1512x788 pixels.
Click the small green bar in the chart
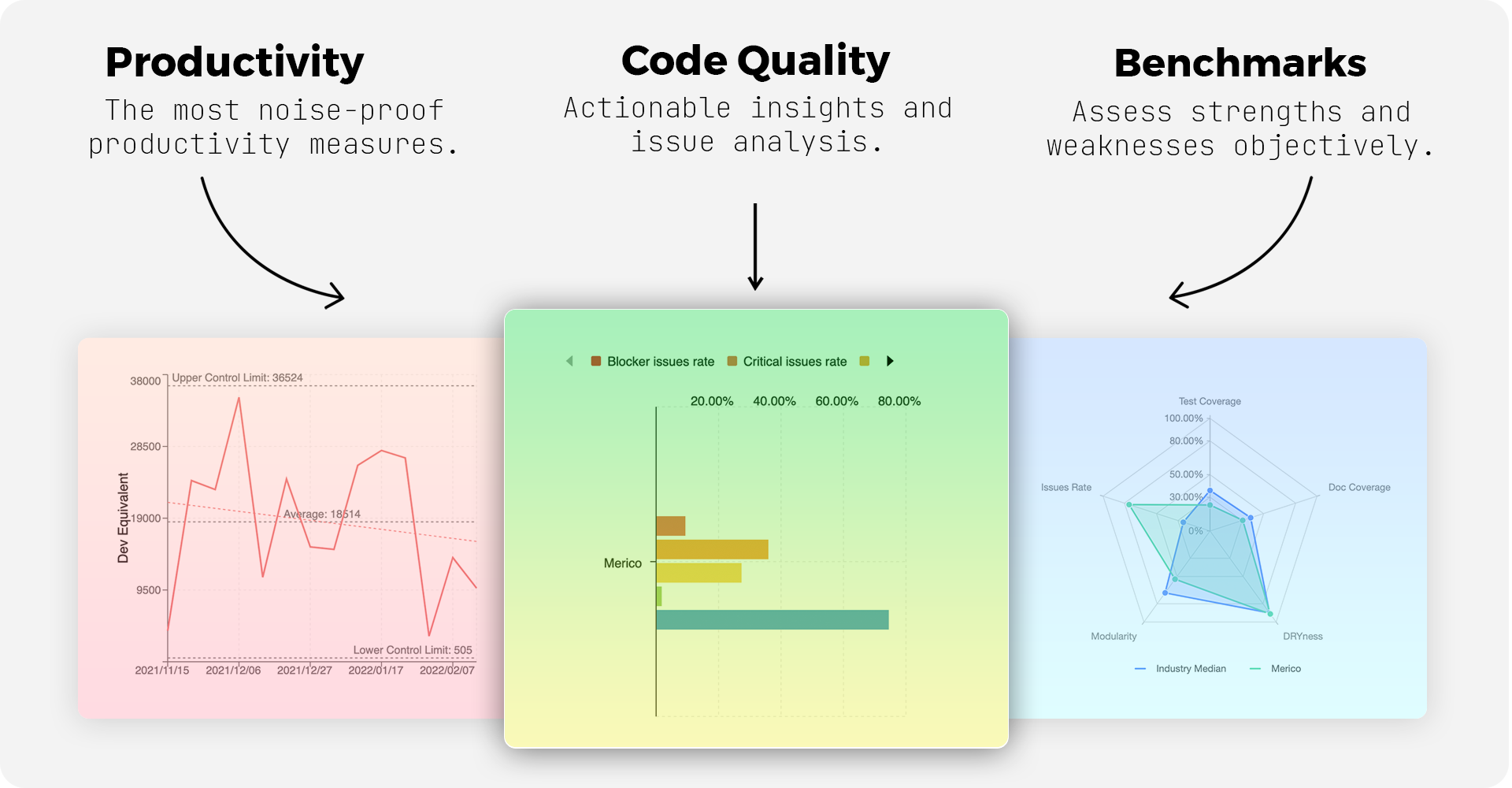coord(659,597)
